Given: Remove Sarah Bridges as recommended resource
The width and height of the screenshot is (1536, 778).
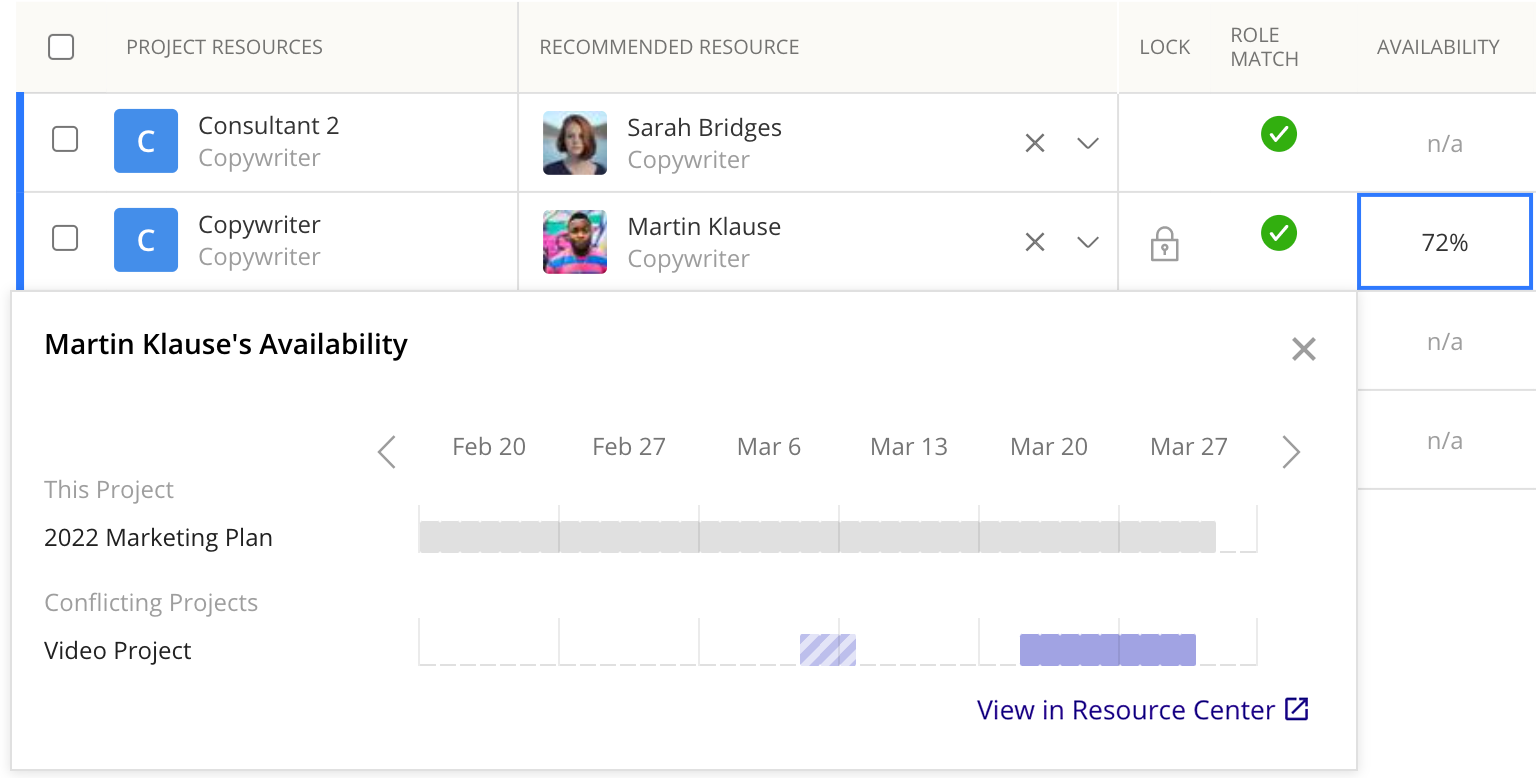Looking at the screenshot, I should (1034, 143).
